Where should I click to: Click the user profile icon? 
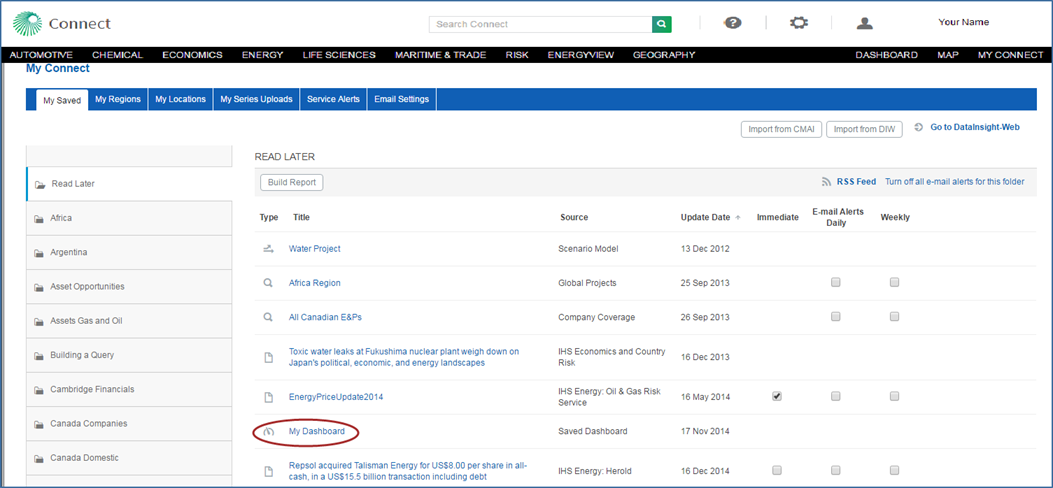click(865, 23)
